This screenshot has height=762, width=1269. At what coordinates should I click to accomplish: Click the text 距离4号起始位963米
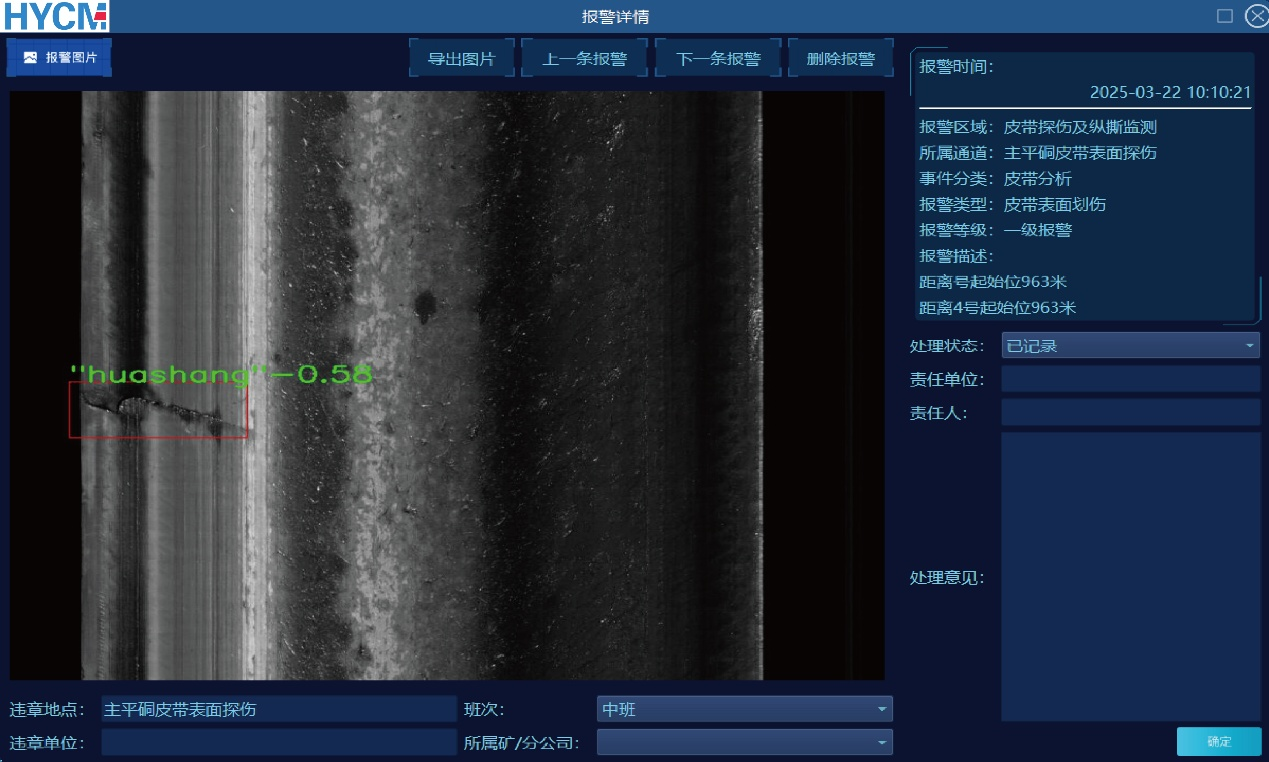point(997,308)
